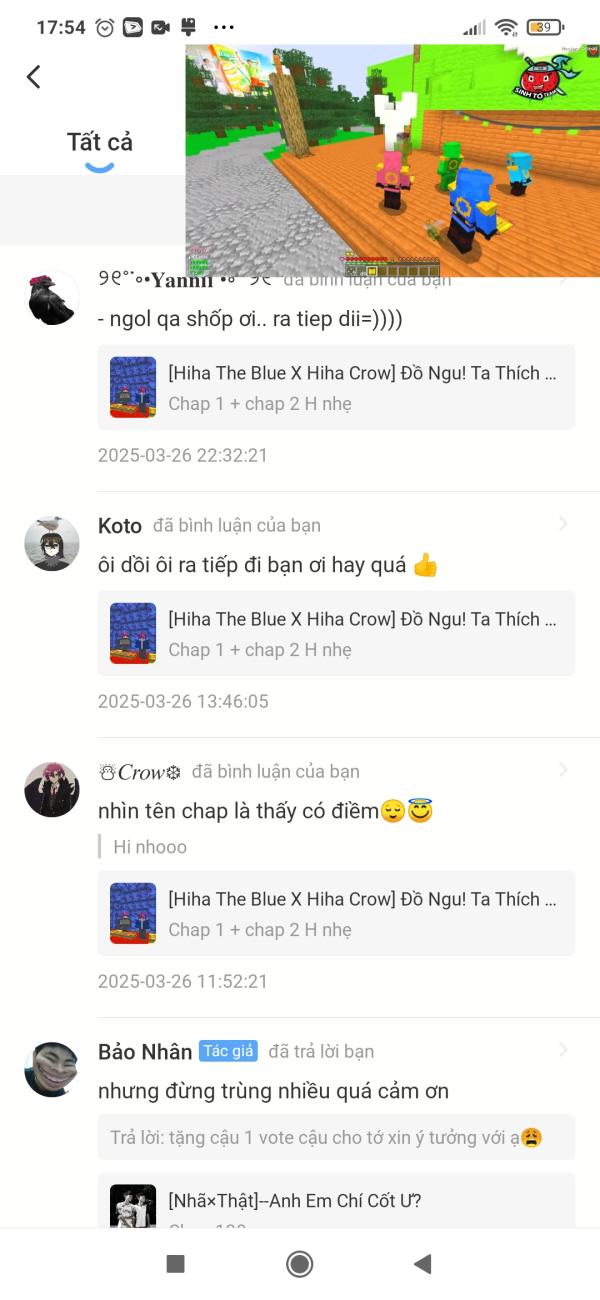The image size is (600, 1300).
Task: Tap story thumbnail under Crow's comment
Action: click(x=133, y=913)
